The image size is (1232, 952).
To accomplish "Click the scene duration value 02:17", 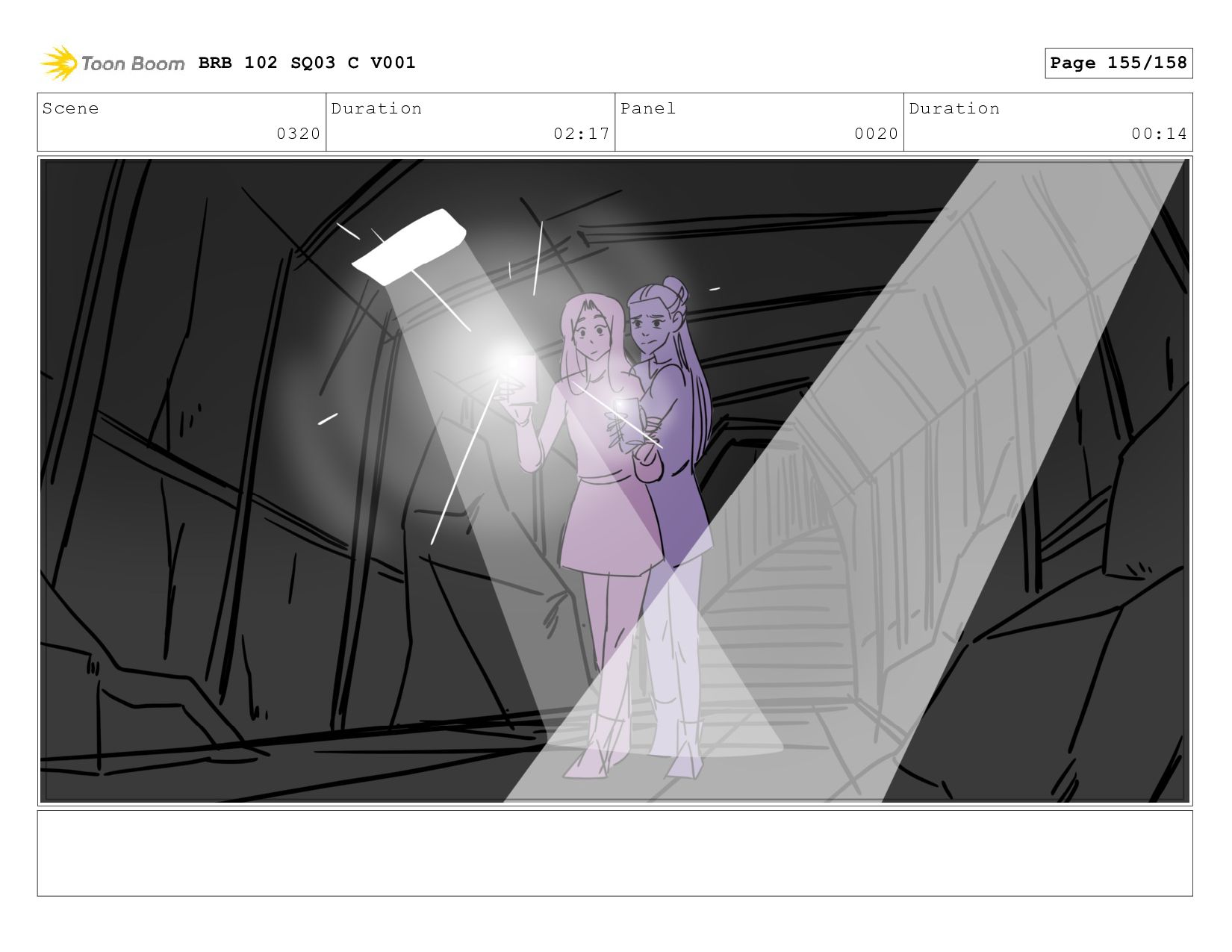I will (x=582, y=134).
